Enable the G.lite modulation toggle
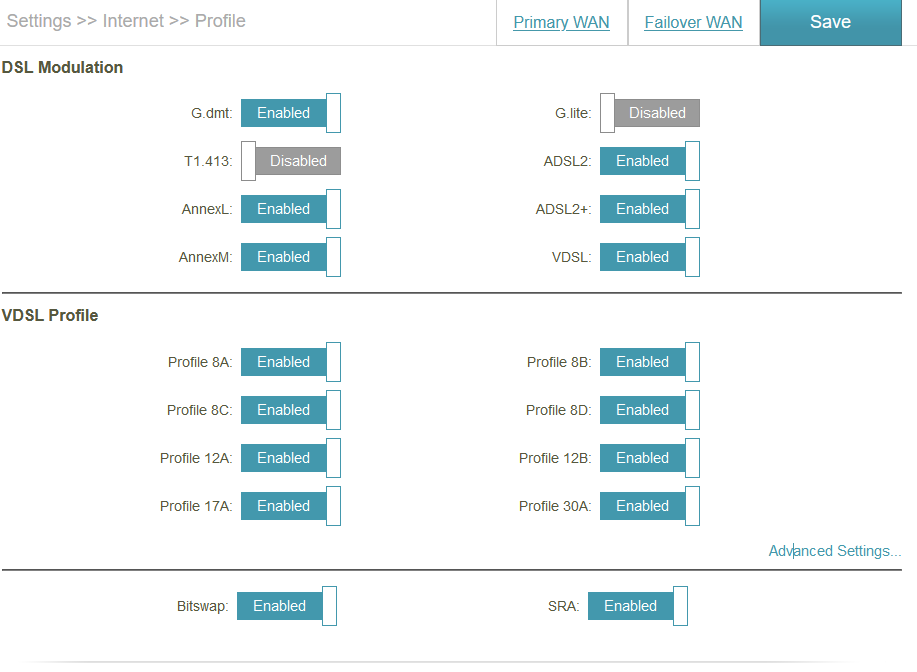The width and height of the screenshot is (917, 672). pos(650,113)
